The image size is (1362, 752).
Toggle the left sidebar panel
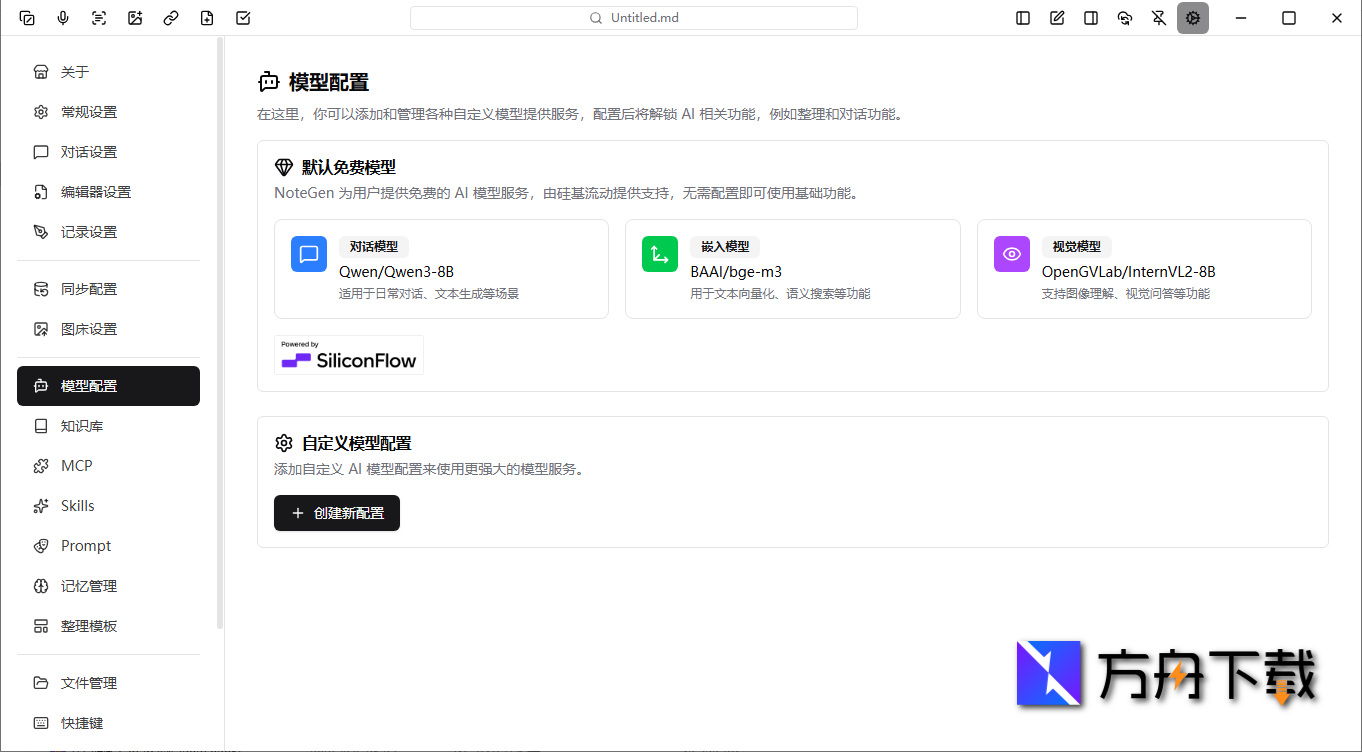pyautogui.click(x=1021, y=17)
